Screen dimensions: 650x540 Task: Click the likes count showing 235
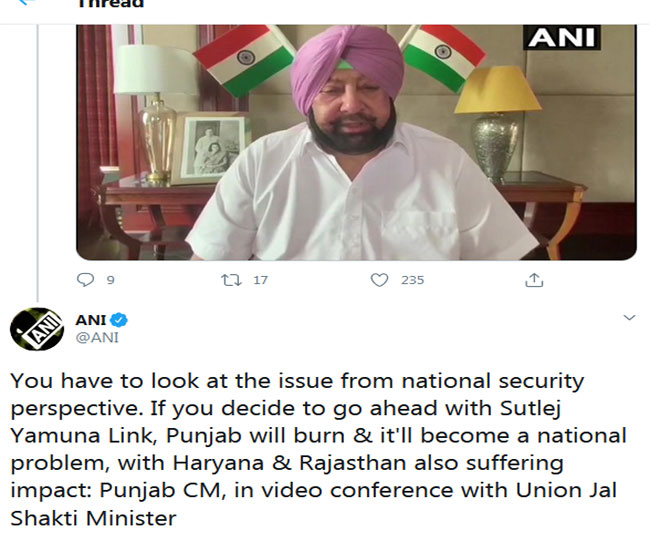[412, 280]
